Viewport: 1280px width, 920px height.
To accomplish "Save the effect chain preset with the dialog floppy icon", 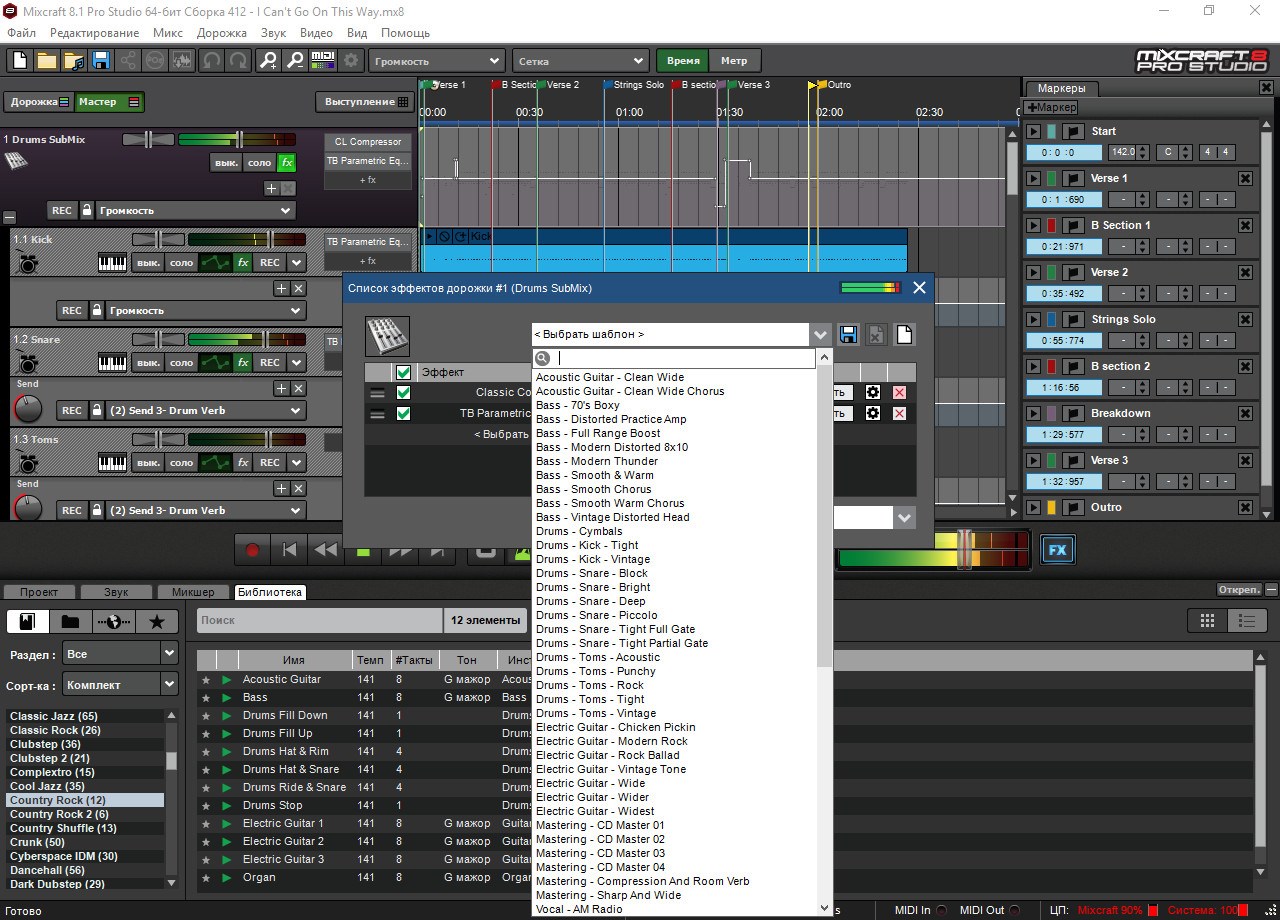I will click(848, 334).
